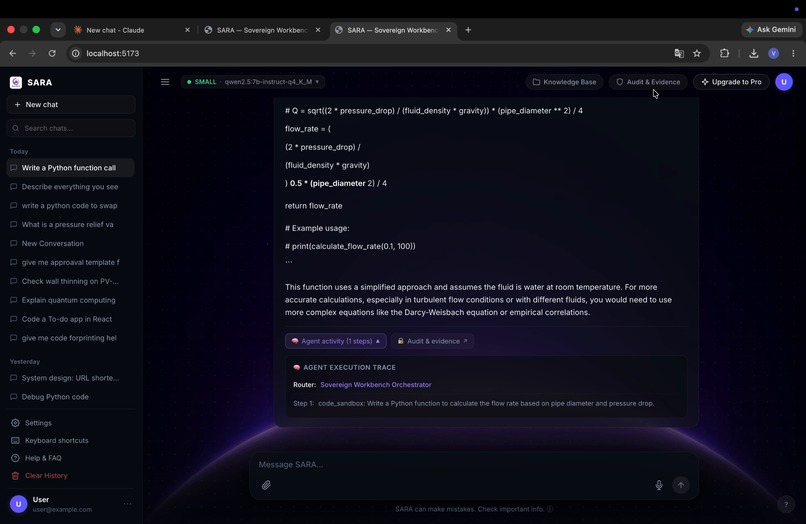806x524 pixels.
Task: Click the microphone icon
Action: [659, 485]
